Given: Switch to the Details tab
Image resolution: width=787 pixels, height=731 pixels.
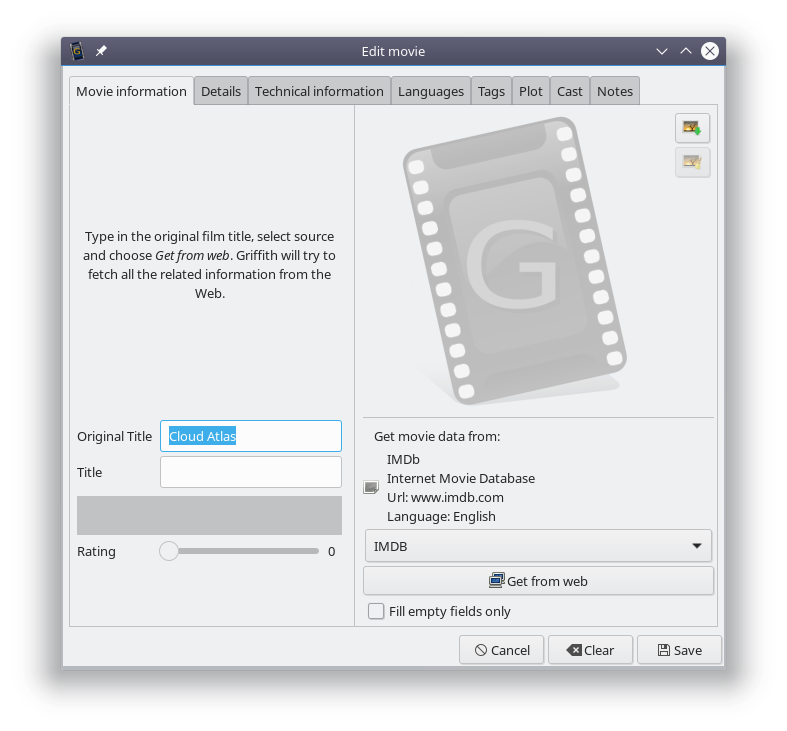Looking at the screenshot, I should pyautogui.click(x=221, y=91).
